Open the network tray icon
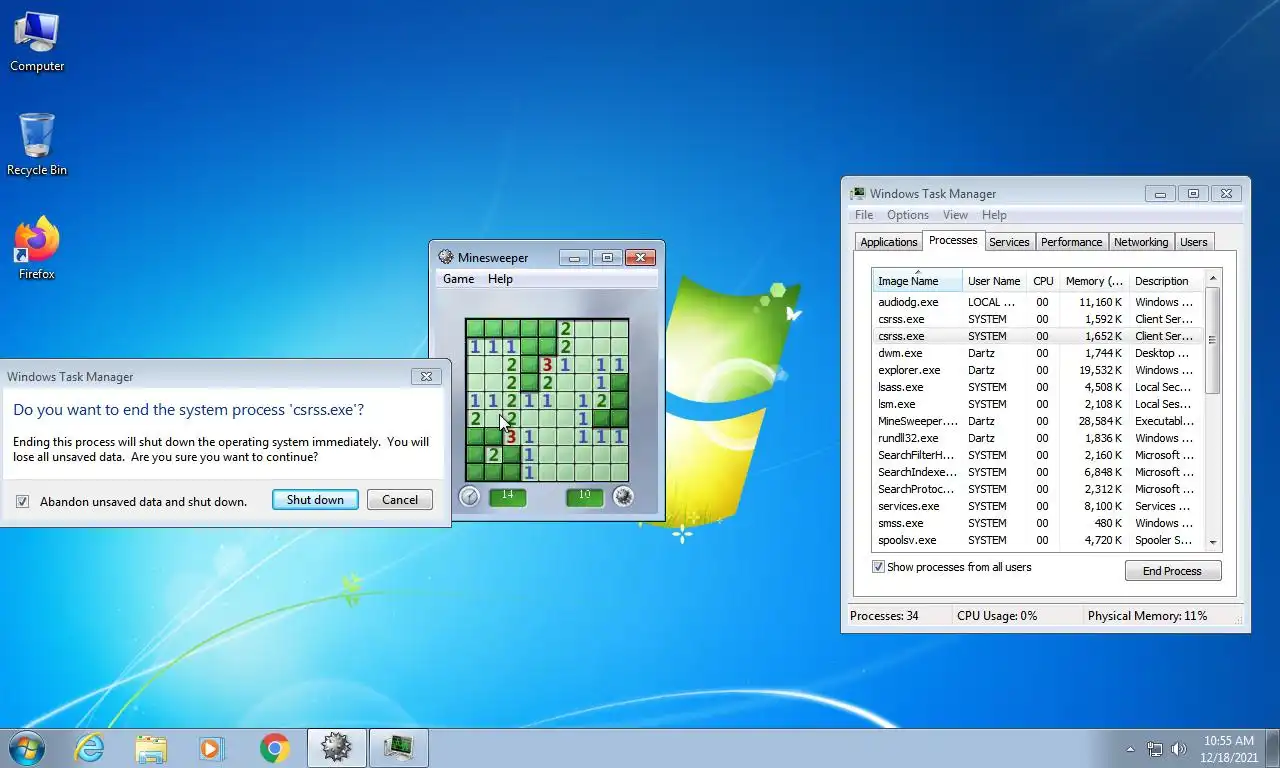This screenshot has height=768, width=1280. 1155,749
